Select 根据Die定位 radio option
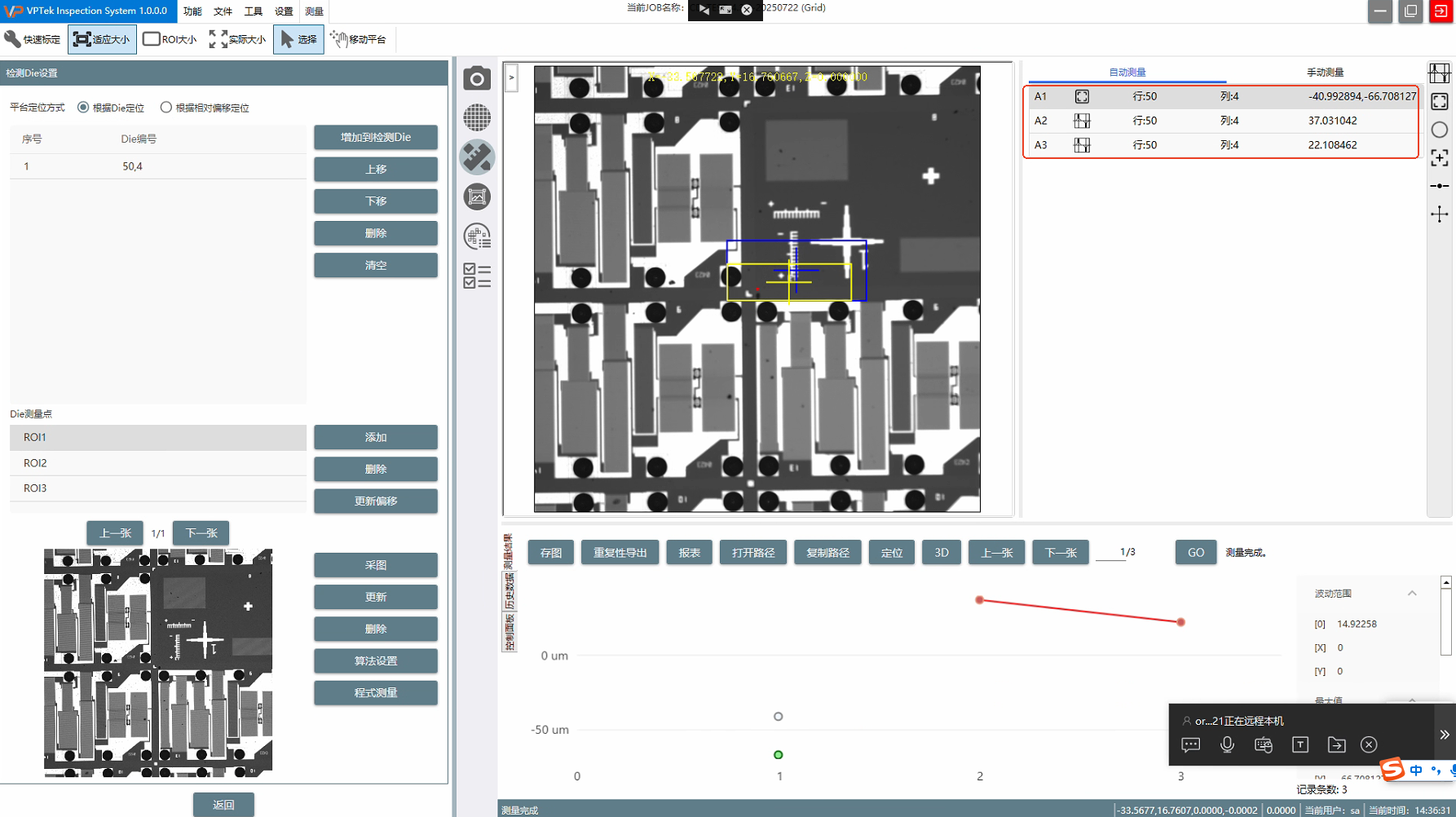Viewport: 1456px width, 817px height. 83,108
